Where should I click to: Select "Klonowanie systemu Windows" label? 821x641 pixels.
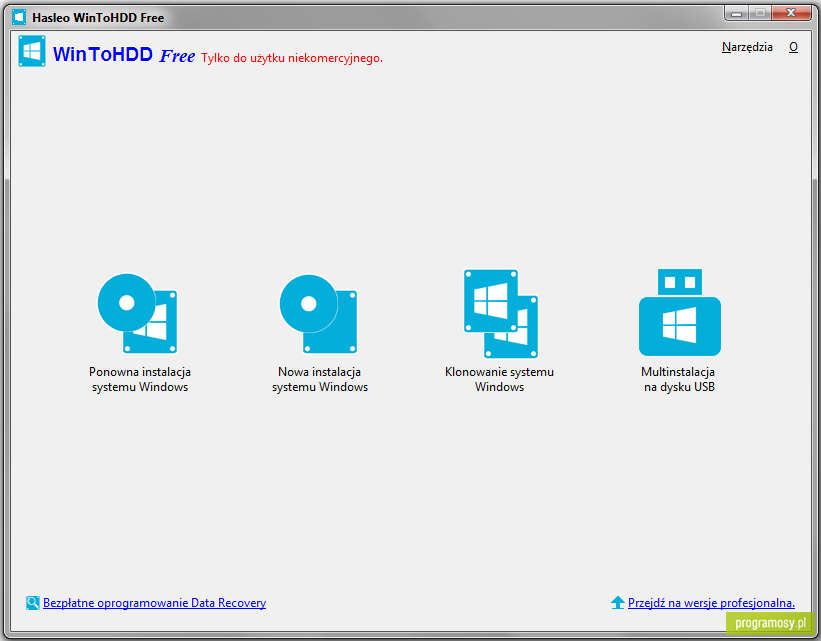[500, 379]
